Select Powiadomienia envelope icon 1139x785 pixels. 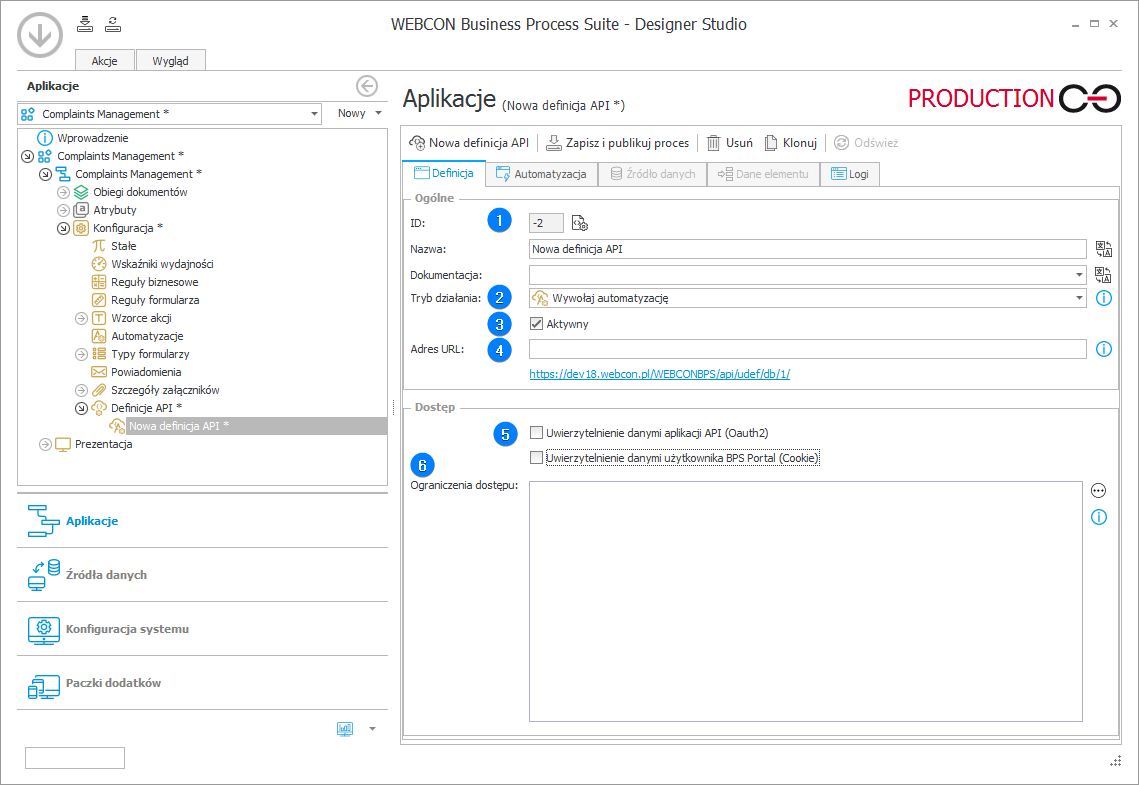pos(99,372)
